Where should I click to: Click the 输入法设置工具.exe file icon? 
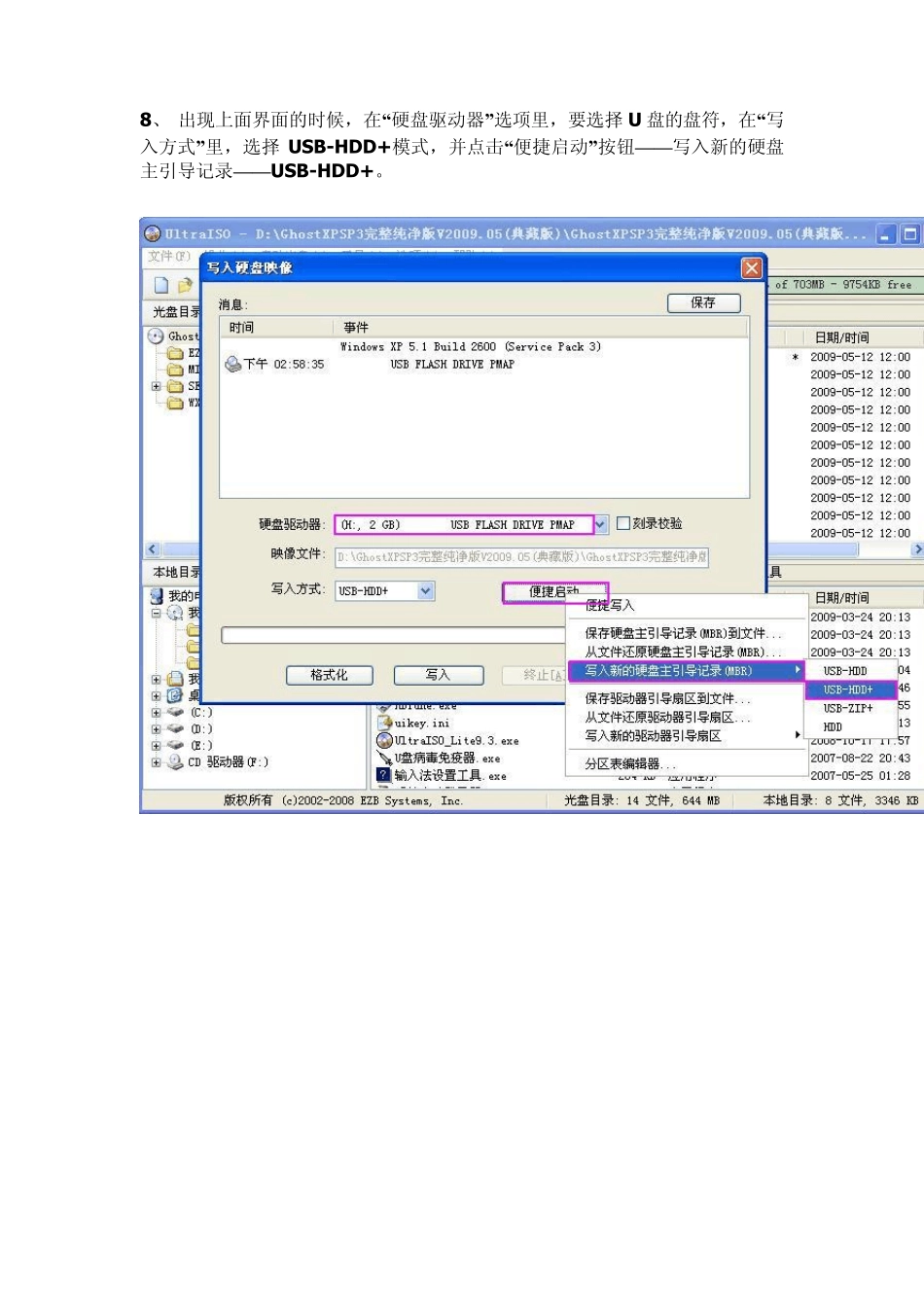click(x=384, y=775)
